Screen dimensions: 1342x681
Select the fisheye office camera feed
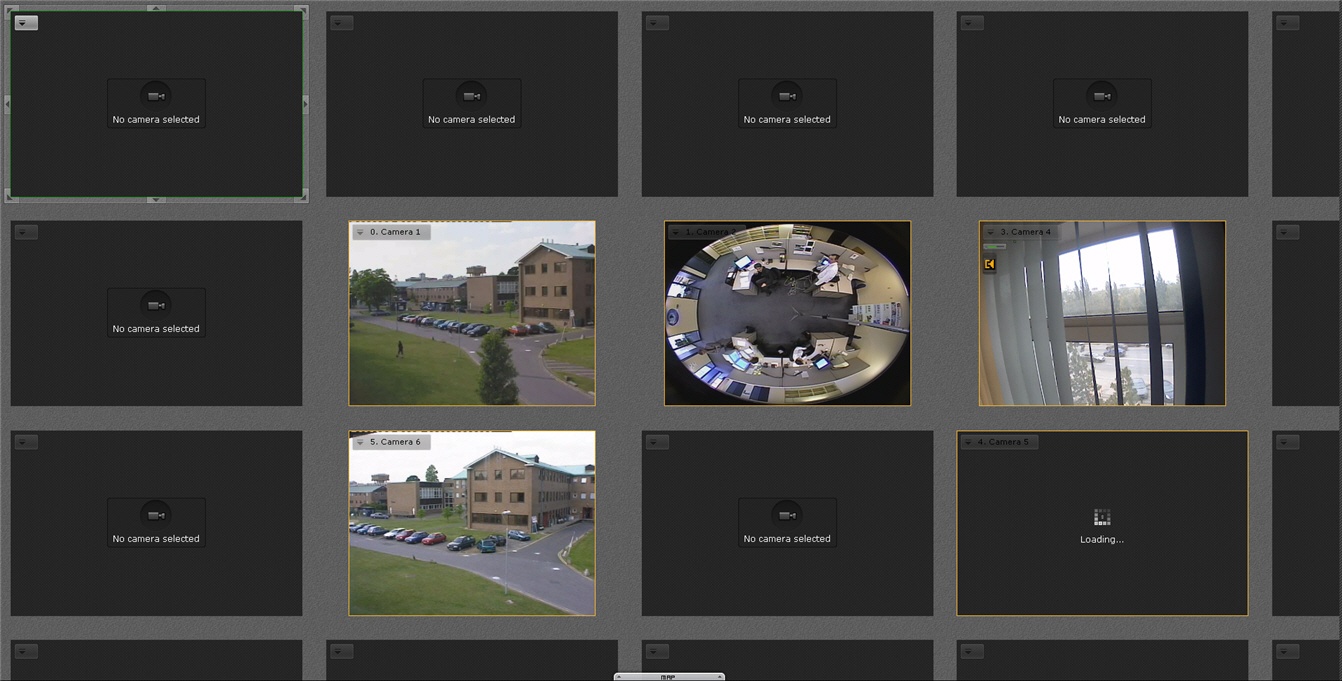[x=787, y=320]
